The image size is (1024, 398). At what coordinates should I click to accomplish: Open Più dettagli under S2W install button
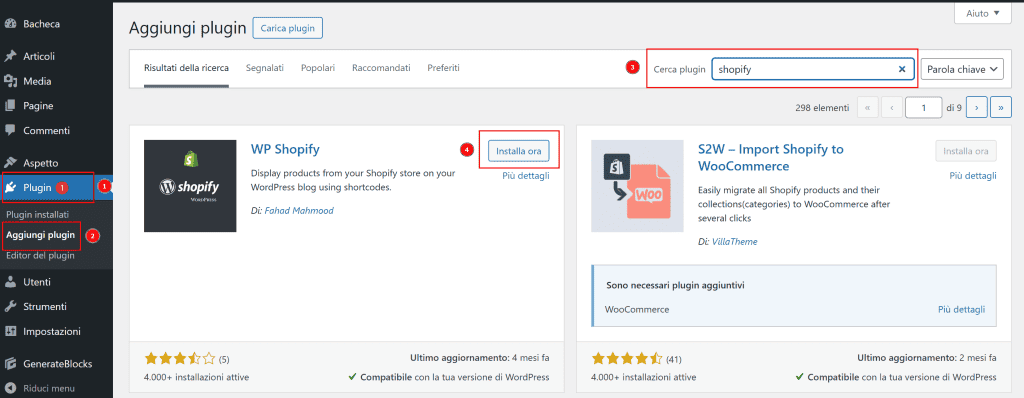tap(973, 176)
